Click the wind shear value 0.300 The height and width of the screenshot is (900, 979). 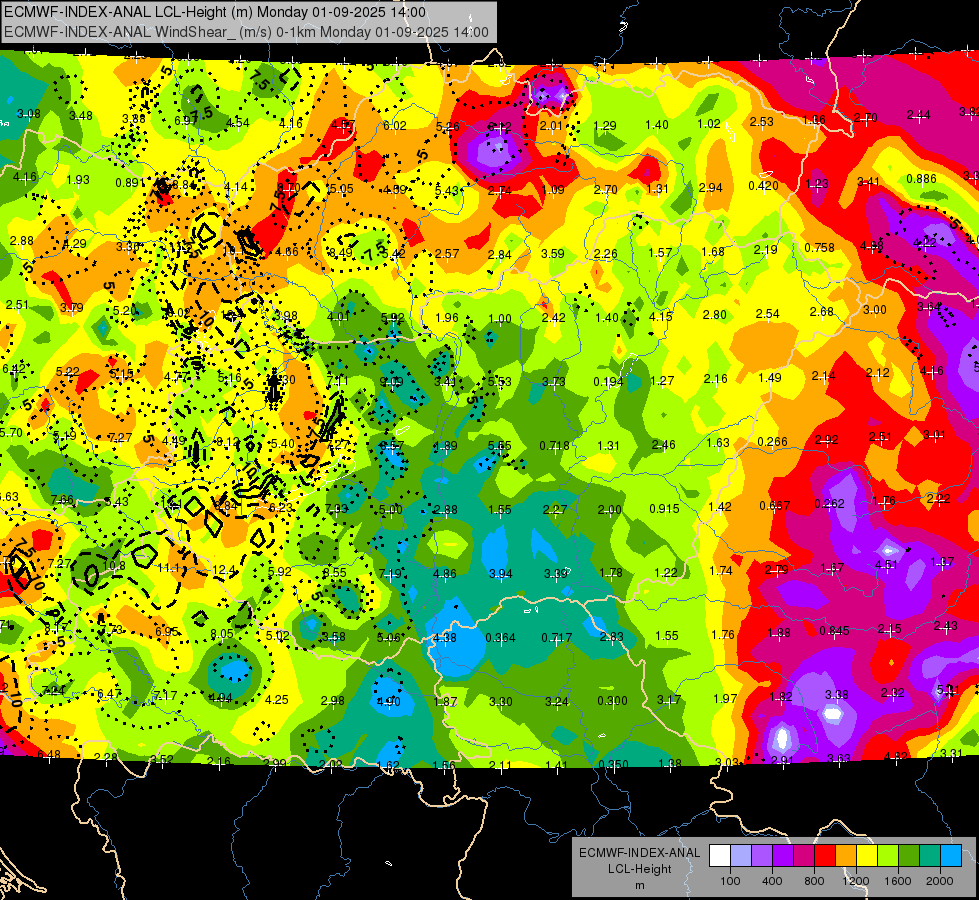click(612, 701)
